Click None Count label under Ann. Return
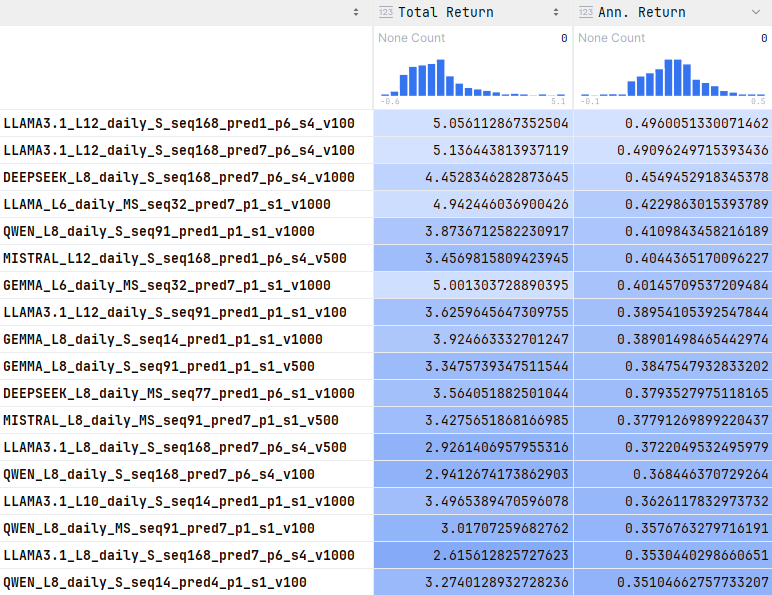 tap(611, 38)
